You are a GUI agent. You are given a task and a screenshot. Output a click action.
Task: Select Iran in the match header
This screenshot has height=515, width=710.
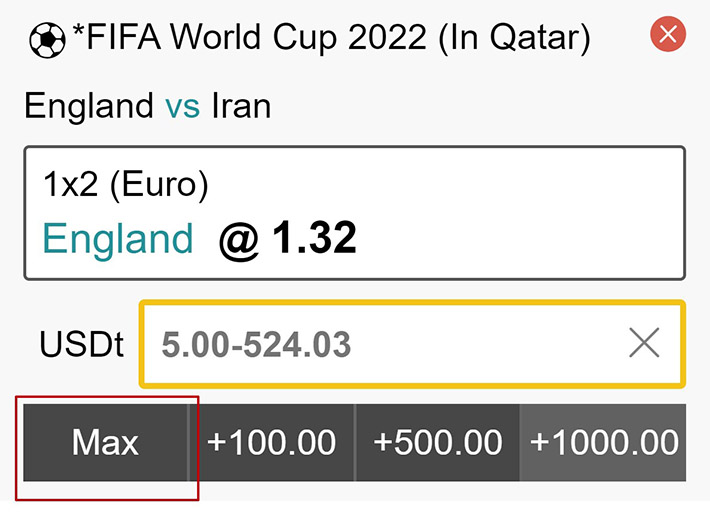point(241,106)
